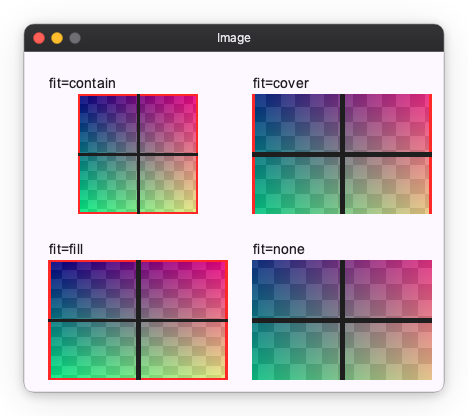
Task: Minimize the window using yellow button
Action: (x=57, y=38)
